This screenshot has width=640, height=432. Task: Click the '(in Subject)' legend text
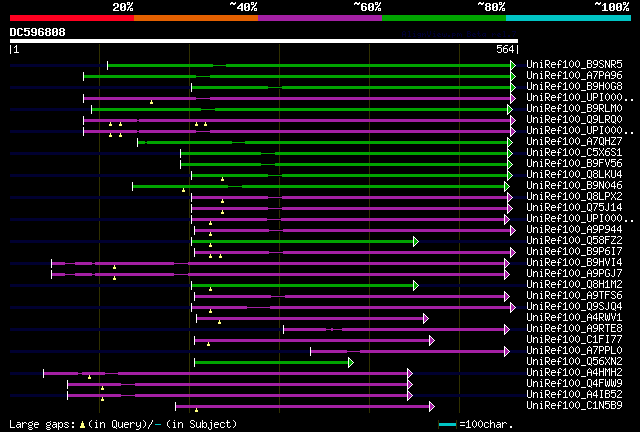tap(202, 425)
